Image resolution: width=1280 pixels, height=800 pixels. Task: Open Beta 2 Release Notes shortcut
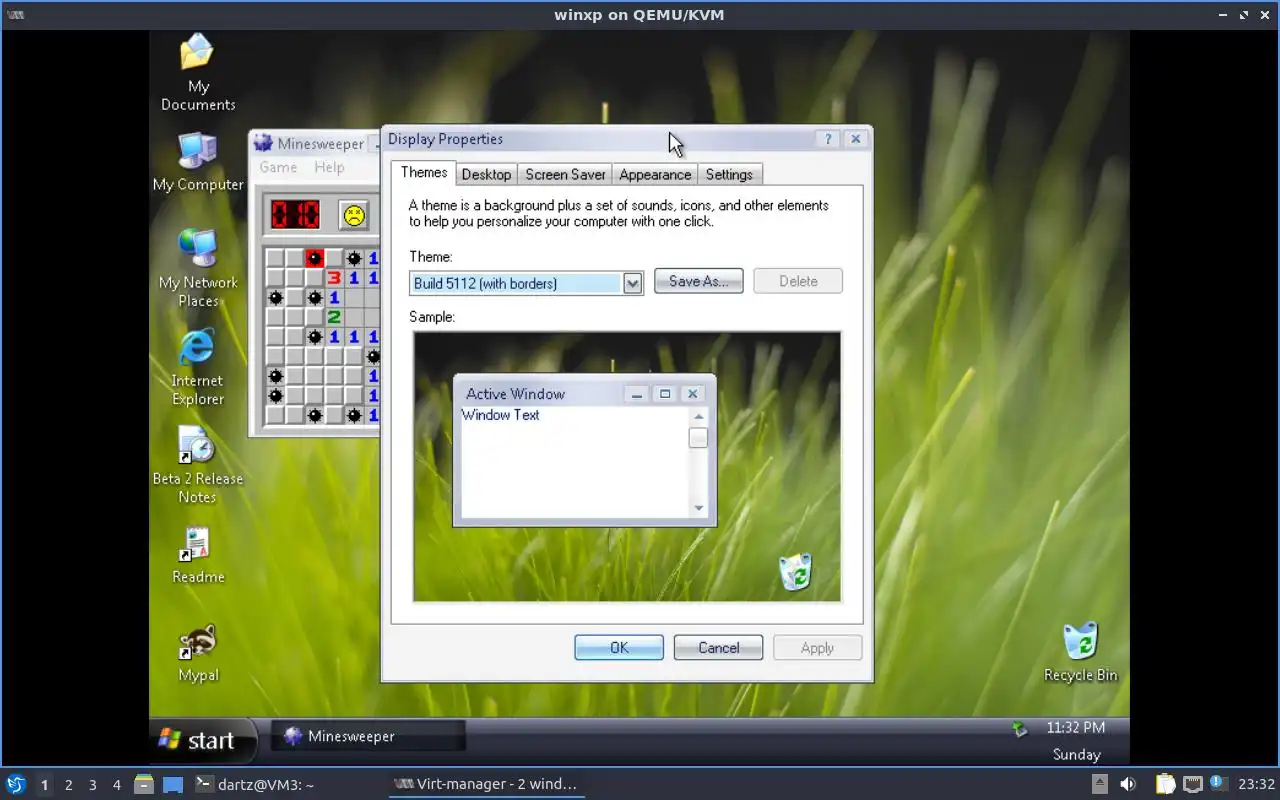197,465
